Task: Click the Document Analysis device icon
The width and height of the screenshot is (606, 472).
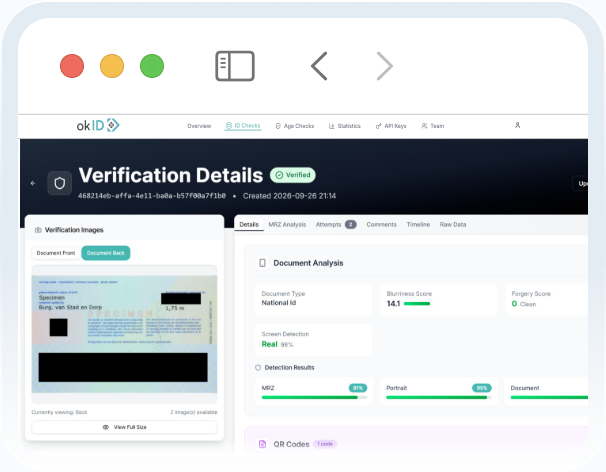Action: (262, 263)
